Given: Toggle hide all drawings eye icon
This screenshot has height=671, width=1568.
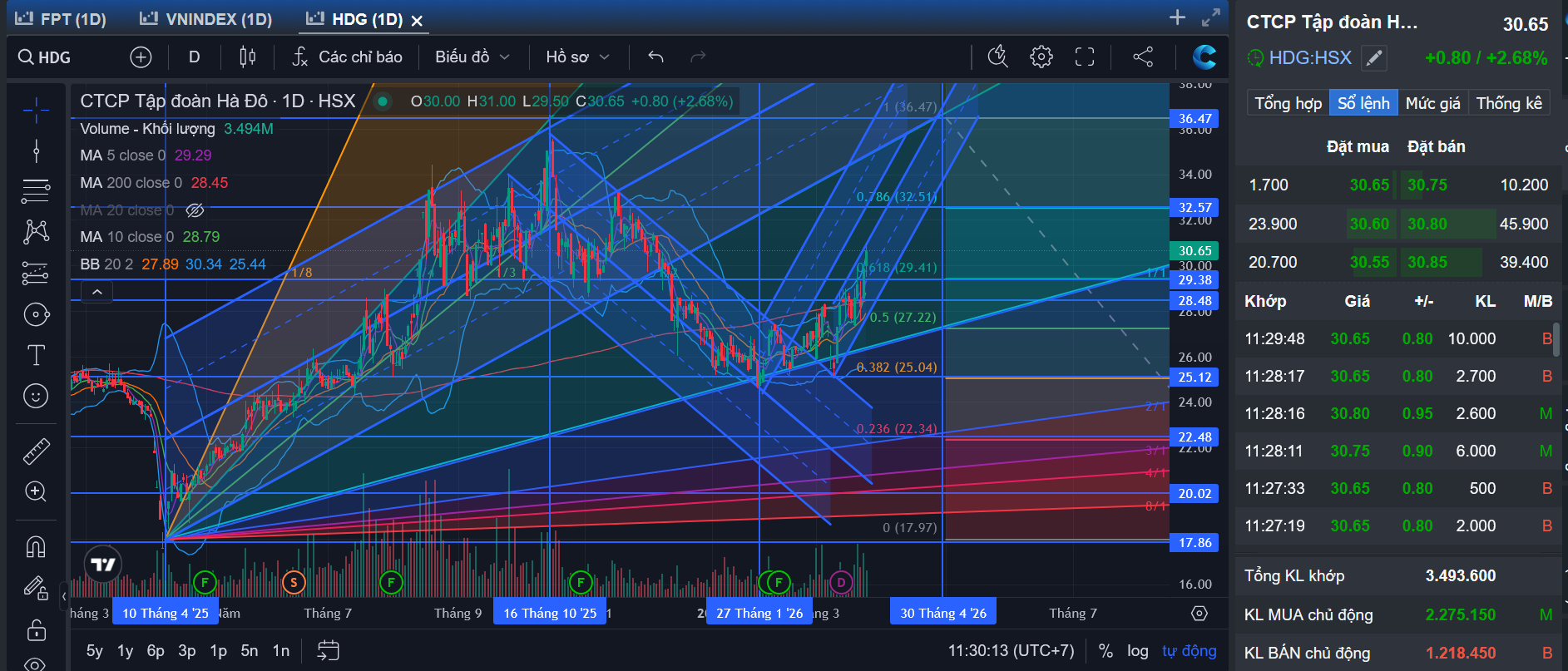Looking at the screenshot, I should pos(36,664).
